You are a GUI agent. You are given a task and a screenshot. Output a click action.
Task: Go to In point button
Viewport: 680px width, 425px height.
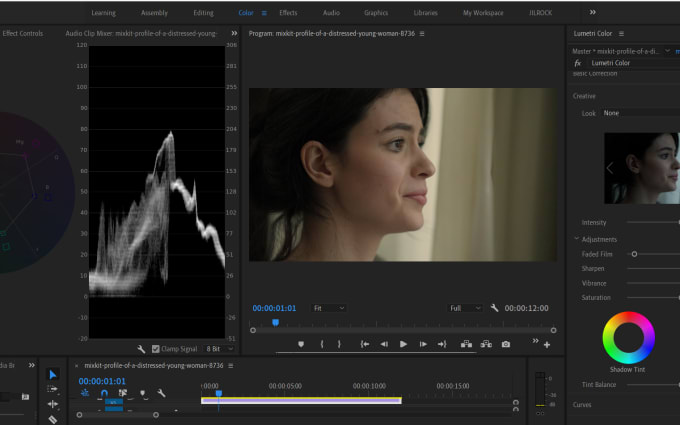[x=365, y=344]
